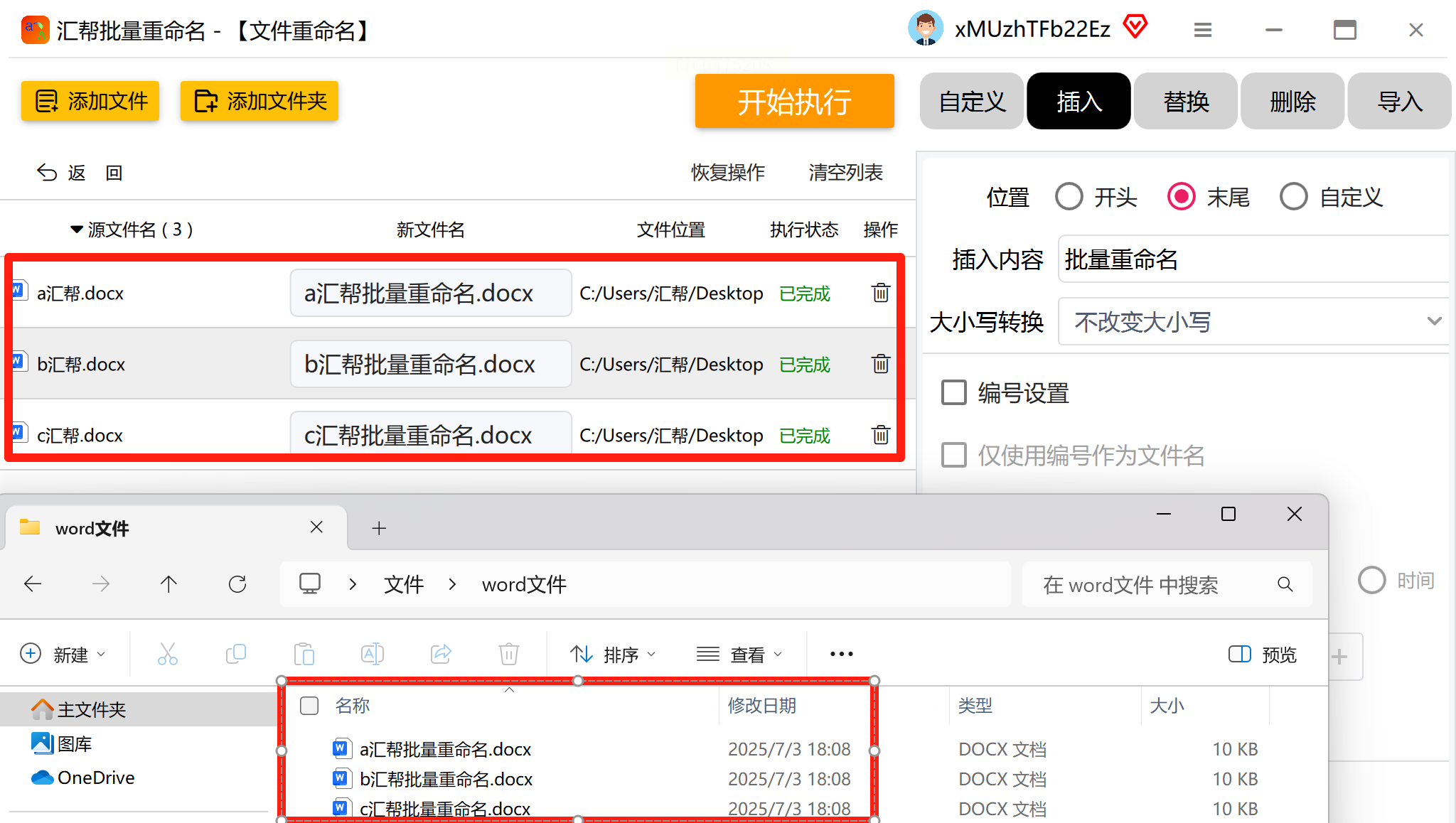
Task: Click the search magnifier in Explorer
Action: (1285, 584)
